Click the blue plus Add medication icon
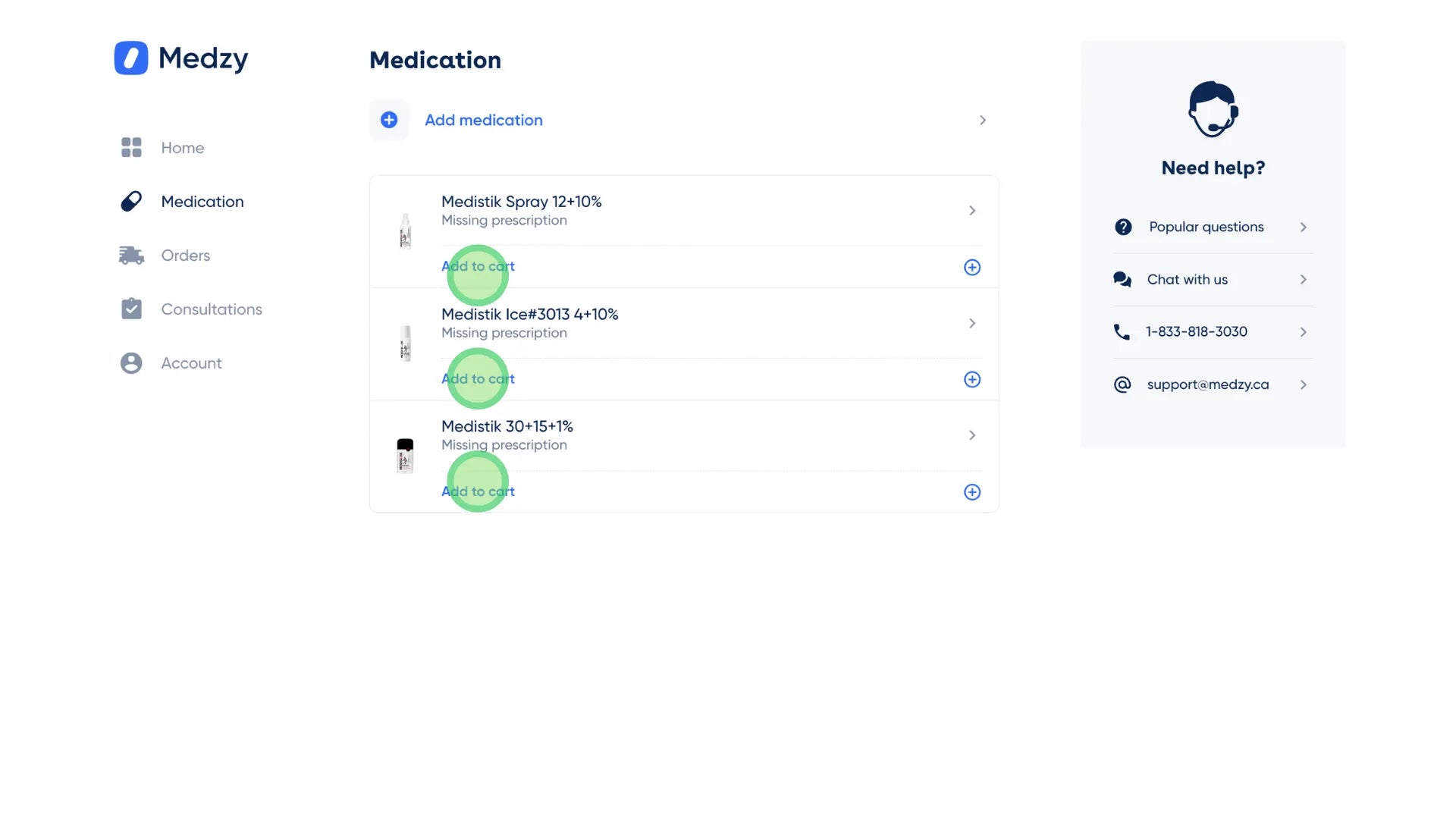 coord(389,120)
